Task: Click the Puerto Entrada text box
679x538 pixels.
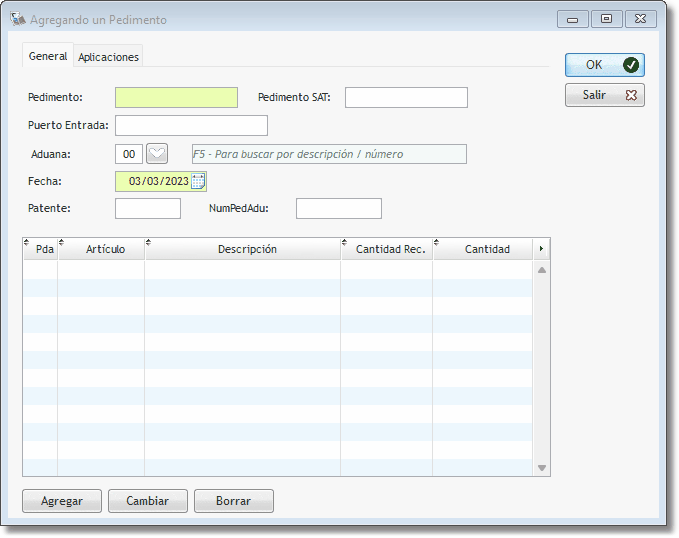Action: (x=191, y=126)
